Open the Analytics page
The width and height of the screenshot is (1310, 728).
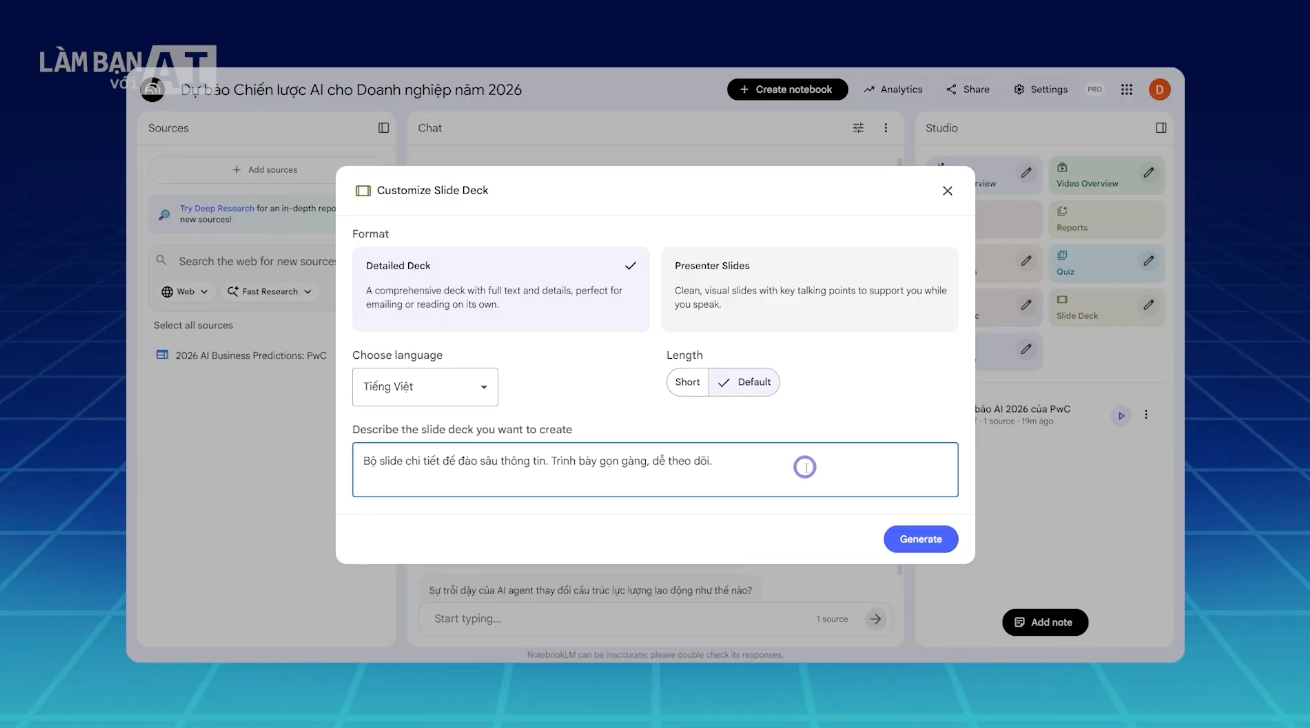[x=893, y=89]
